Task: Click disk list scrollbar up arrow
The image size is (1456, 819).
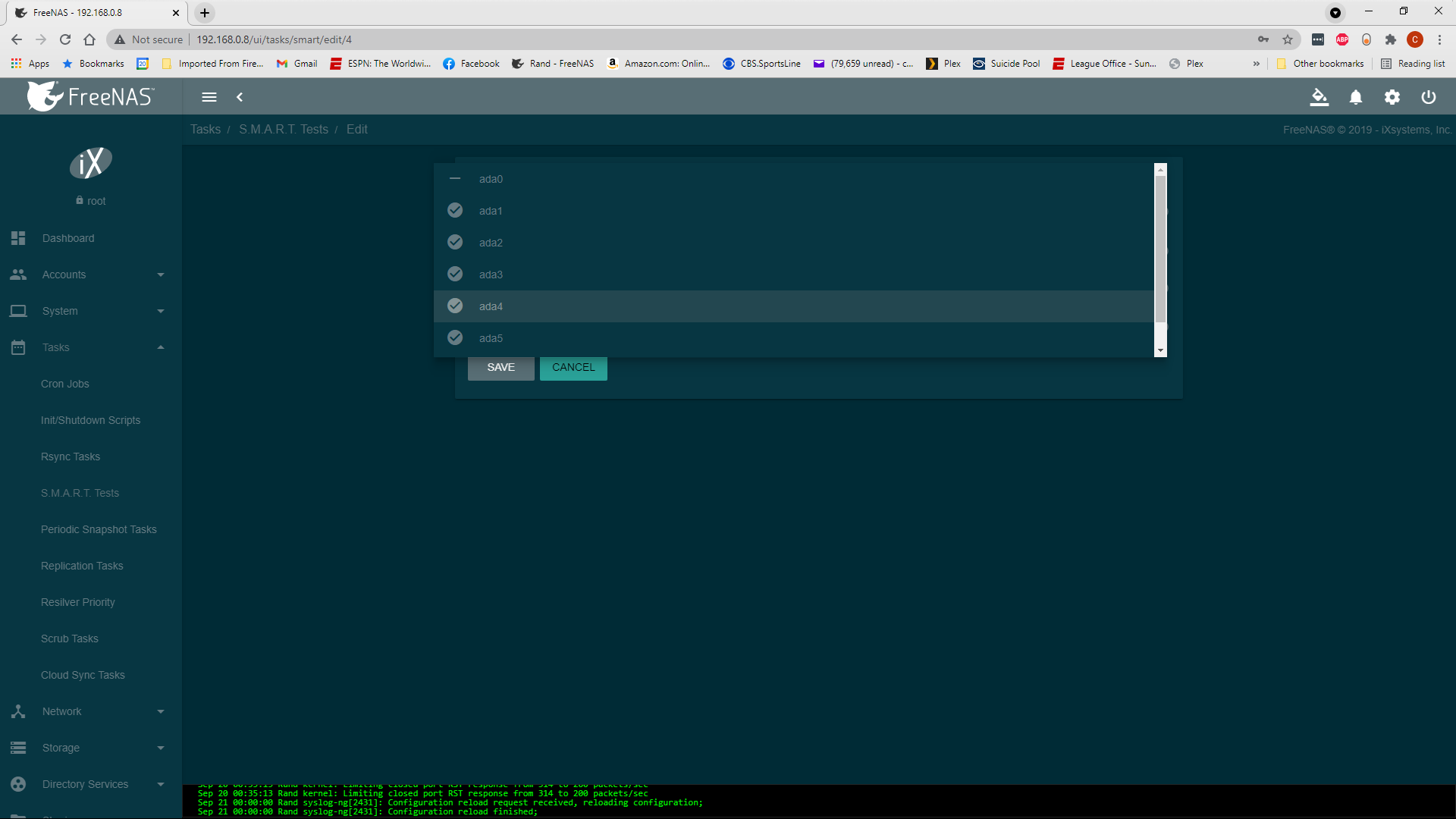Action: 1160,170
